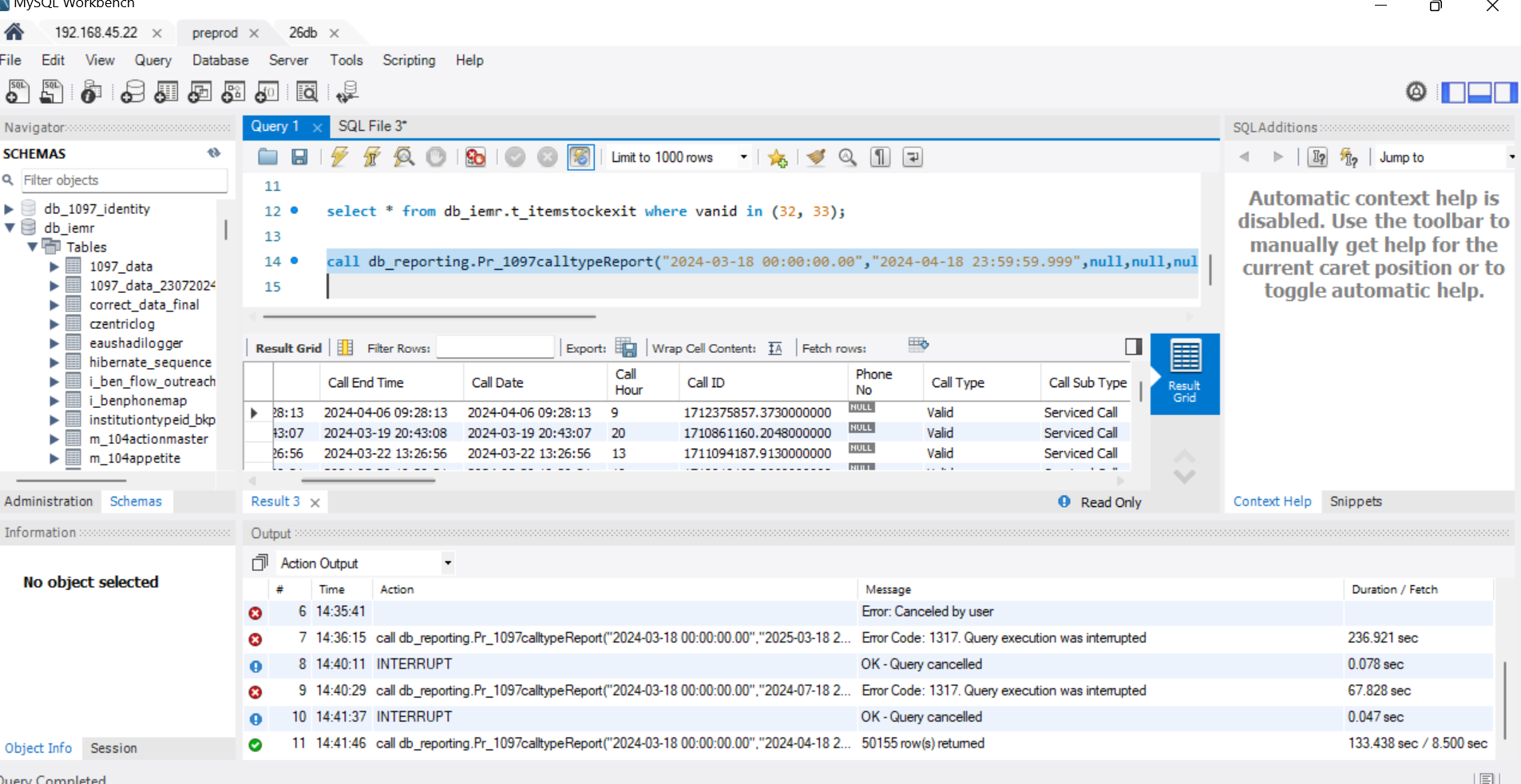The image size is (1521, 784).
Task: Open a script file in query editor
Action: (267, 157)
